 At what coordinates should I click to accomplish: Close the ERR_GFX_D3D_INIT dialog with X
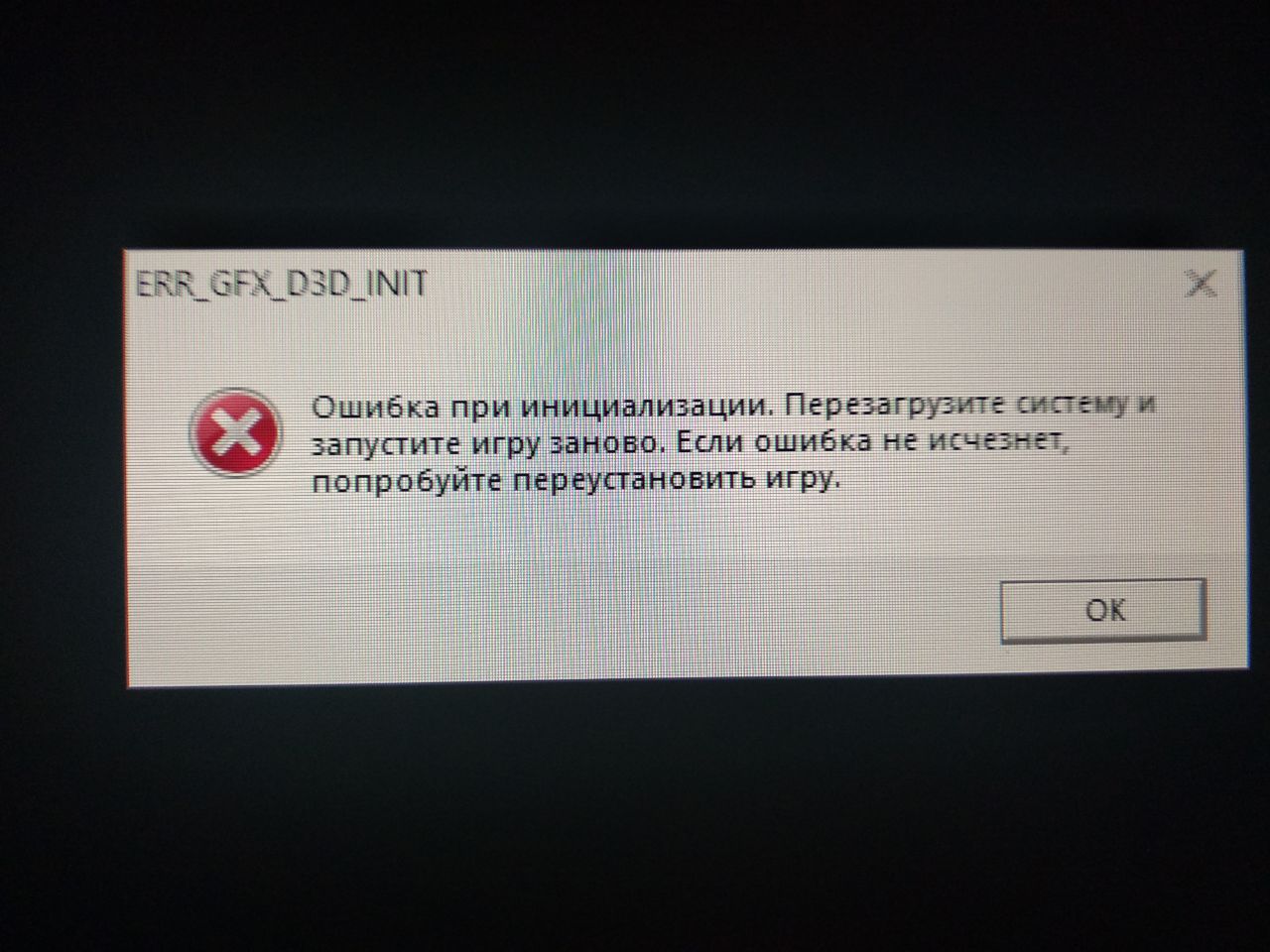click(1202, 284)
